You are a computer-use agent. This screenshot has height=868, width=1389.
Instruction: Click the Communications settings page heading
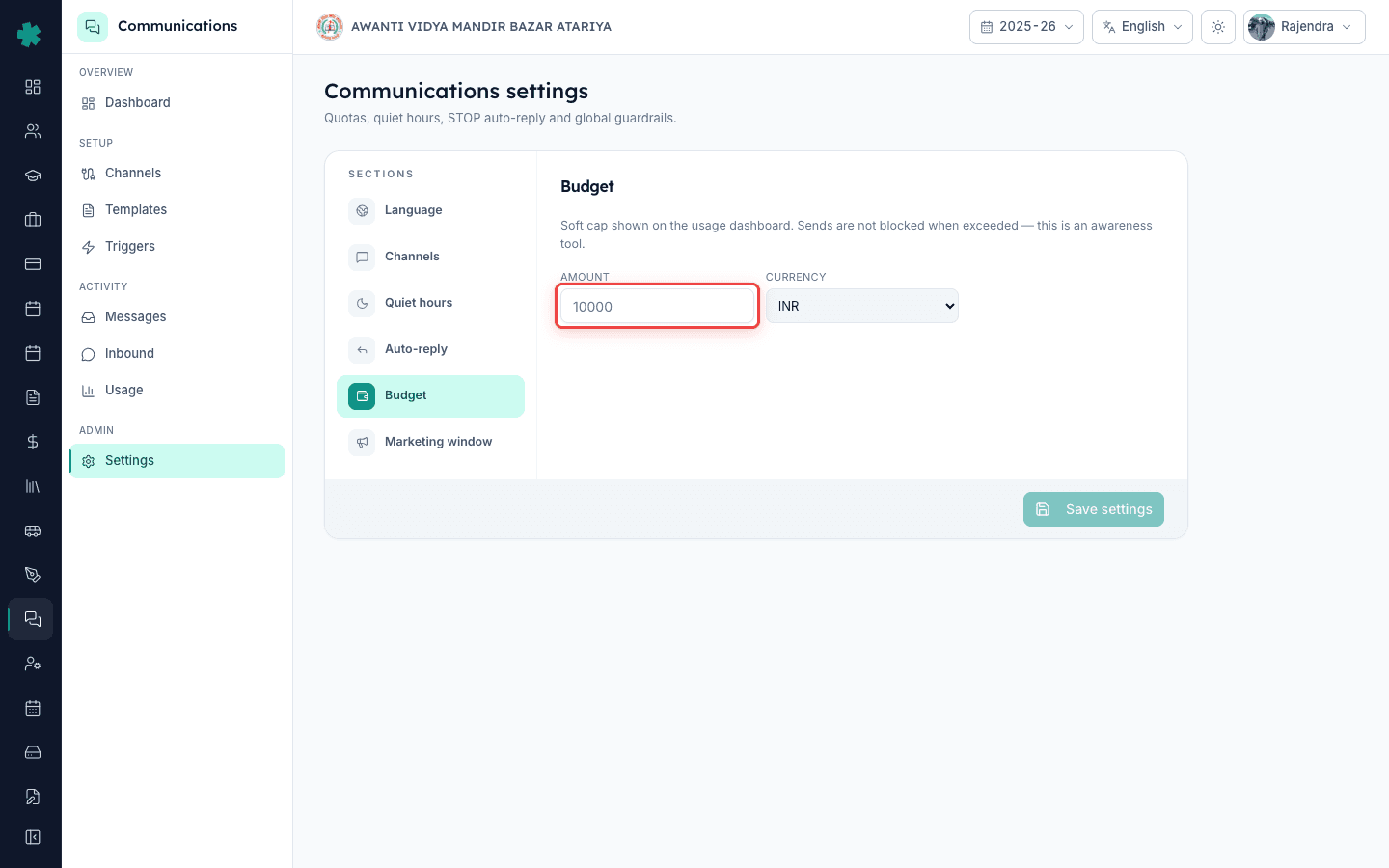[x=456, y=91]
